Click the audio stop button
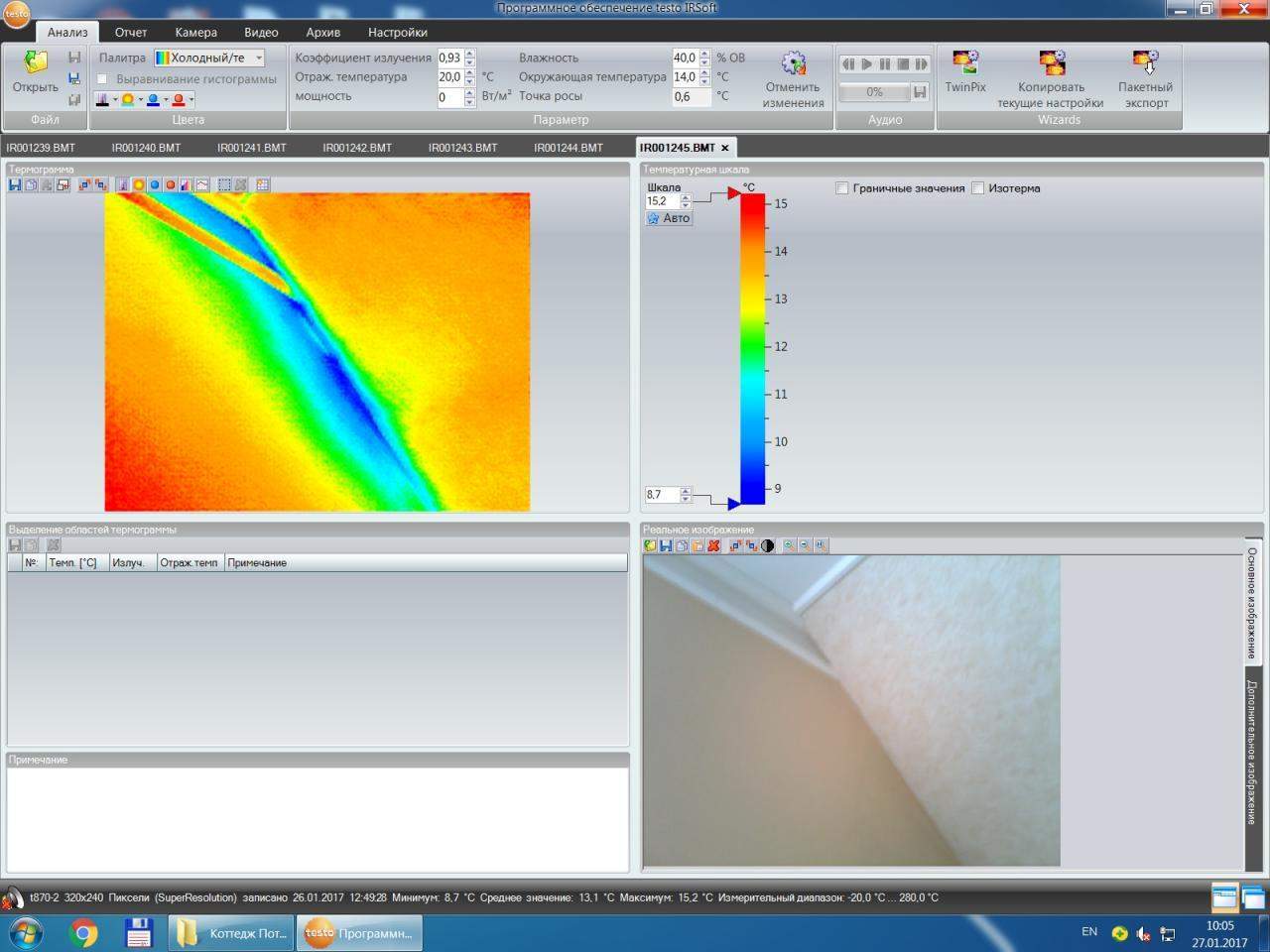Viewport: 1270px width, 952px height. point(903,63)
